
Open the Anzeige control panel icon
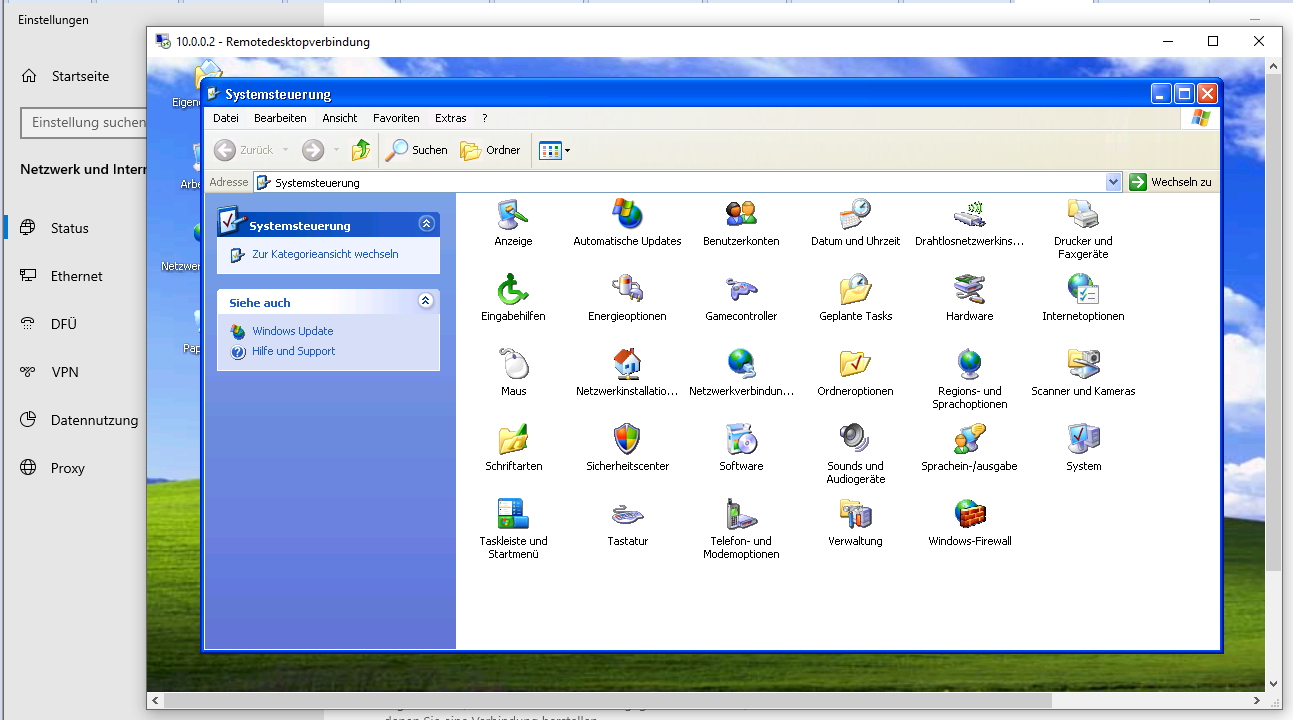click(x=513, y=214)
